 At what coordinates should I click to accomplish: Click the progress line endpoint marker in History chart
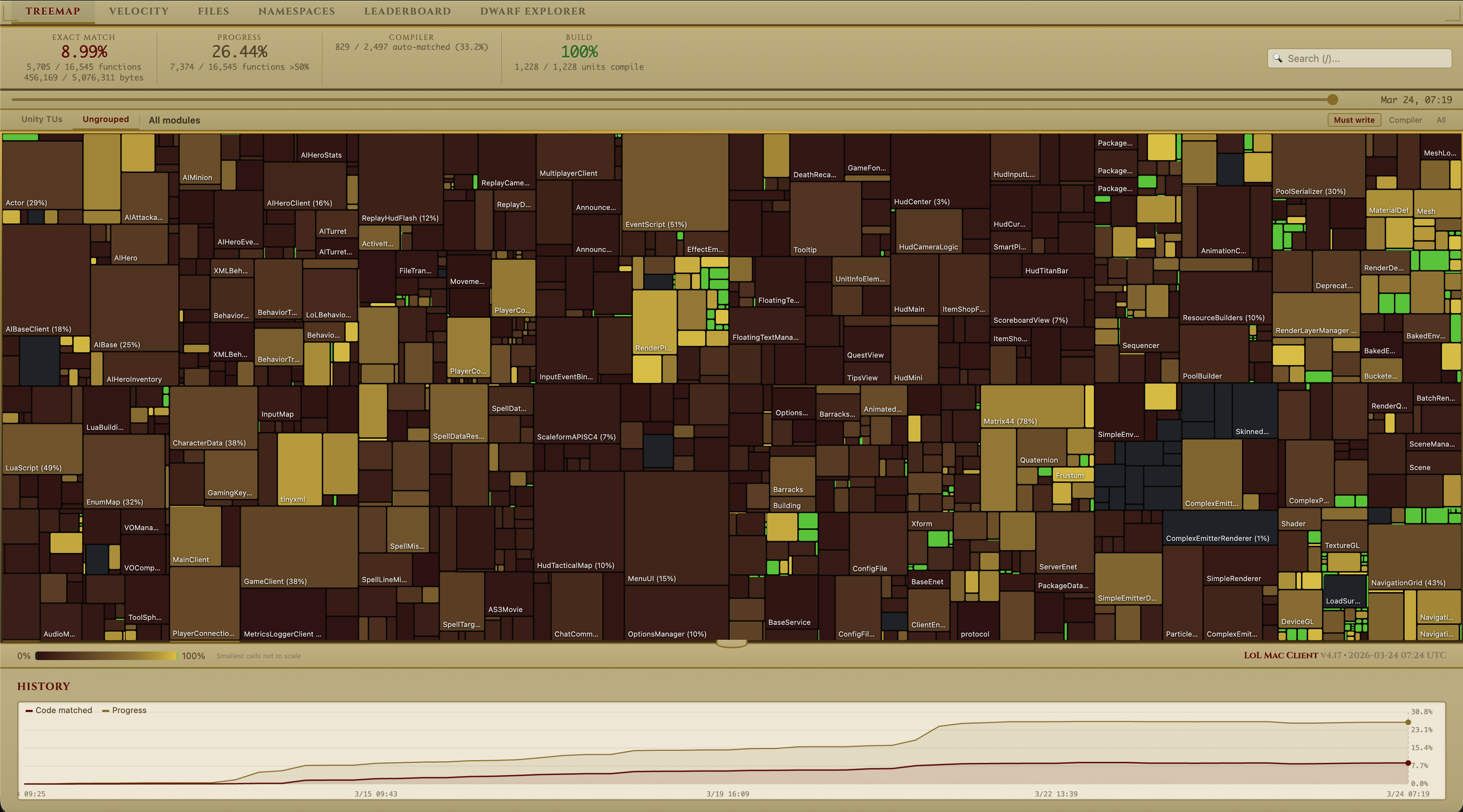[x=1408, y=722]
